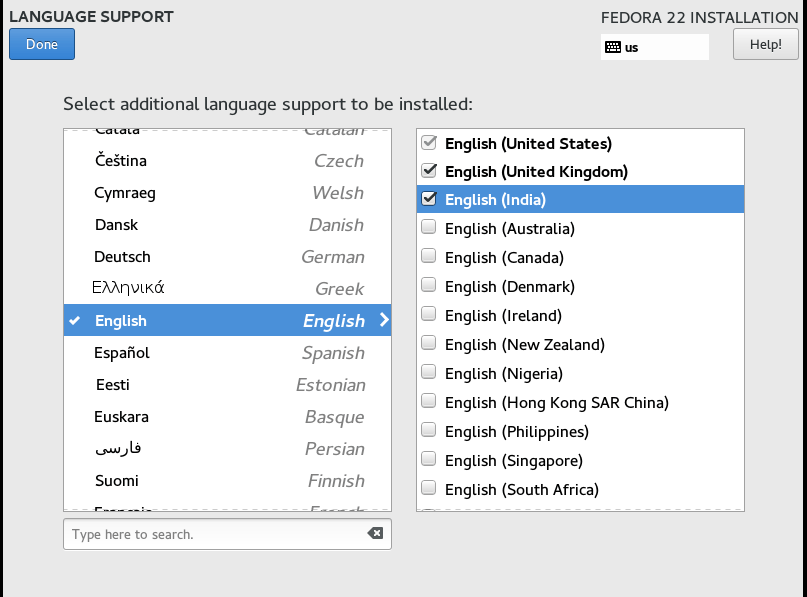This screenshot has height=597, width=807.
Task: Choose Dansk (Danish) from the list
Action: coord(227,224)
